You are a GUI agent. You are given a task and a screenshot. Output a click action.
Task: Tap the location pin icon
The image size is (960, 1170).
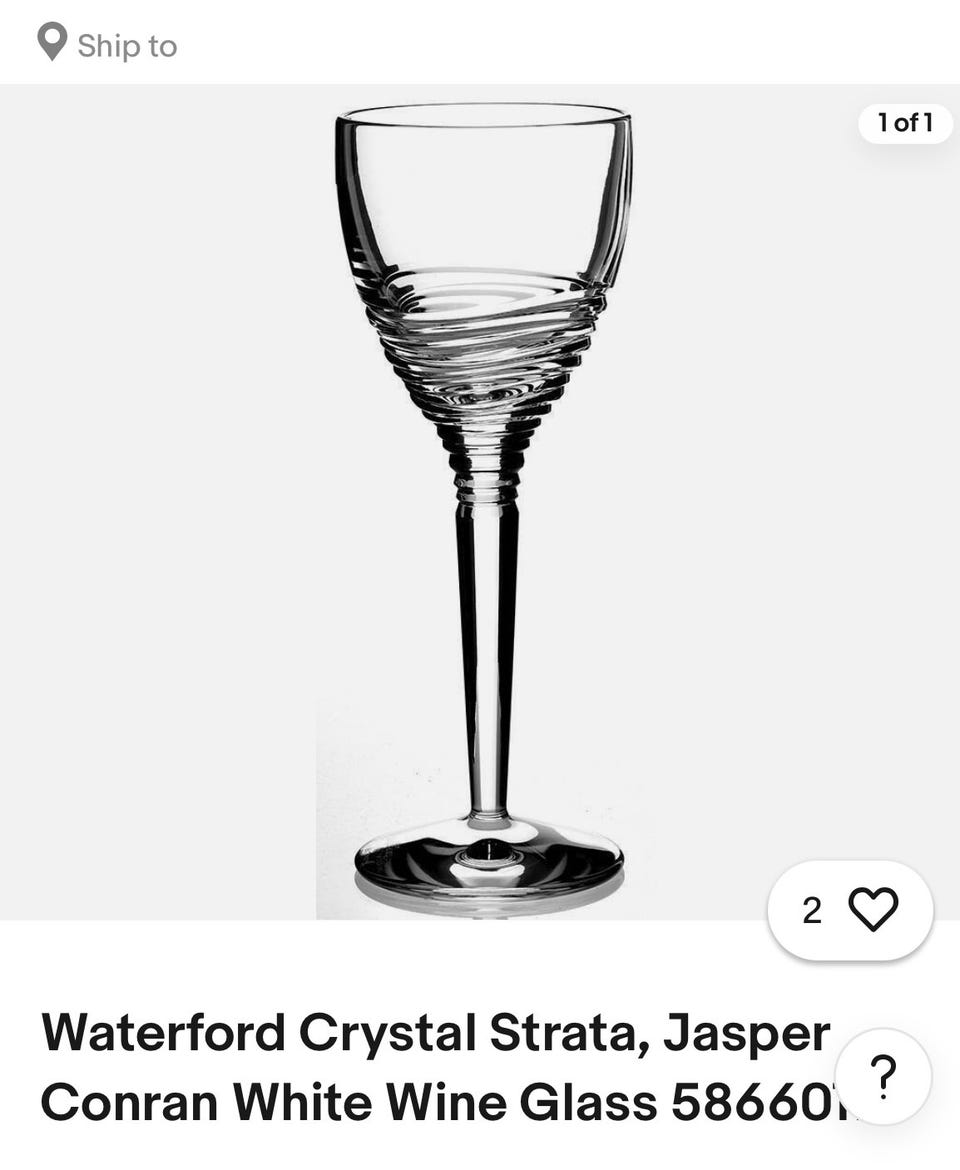tap(52, 43)
